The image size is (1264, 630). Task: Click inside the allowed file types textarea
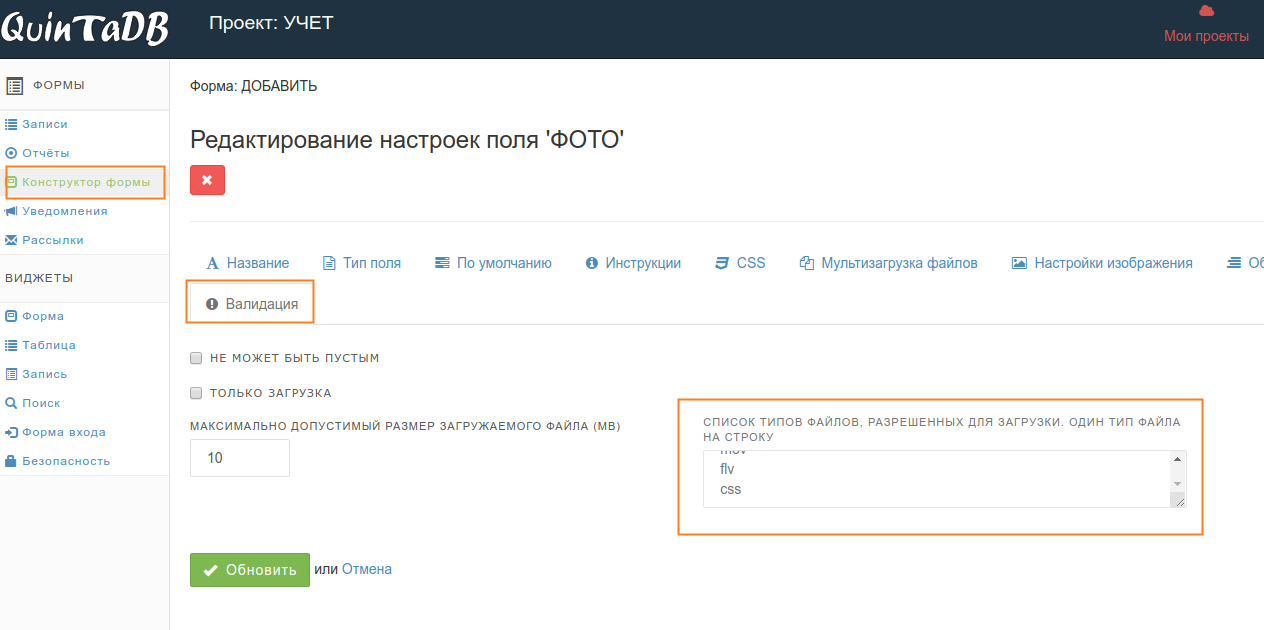point(944,479)
